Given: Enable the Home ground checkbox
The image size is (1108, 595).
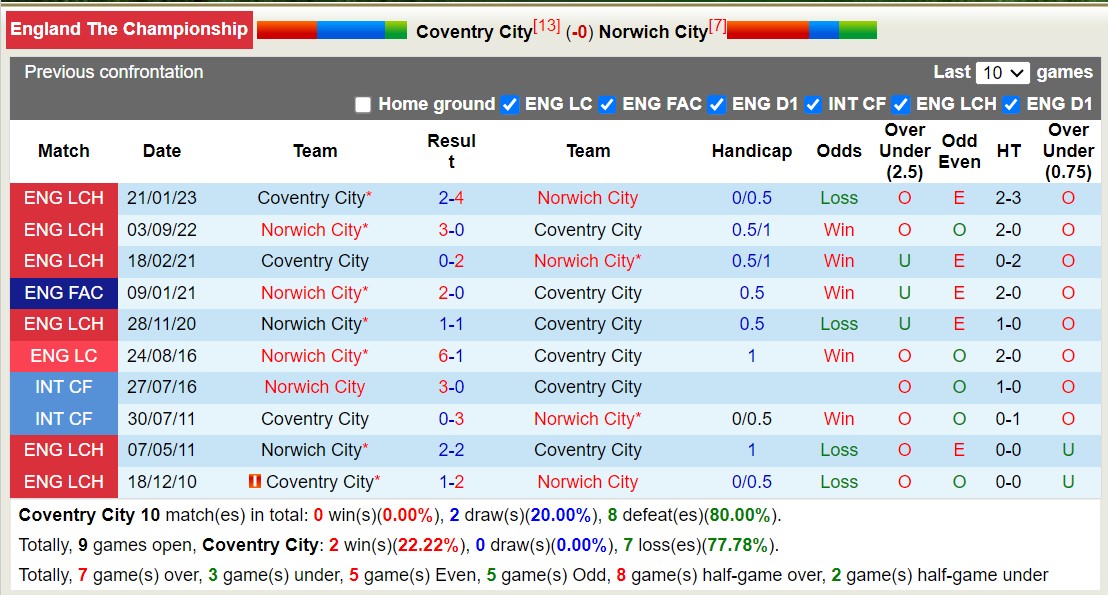Looking at the screenshot, I should (x=362, y=104).
